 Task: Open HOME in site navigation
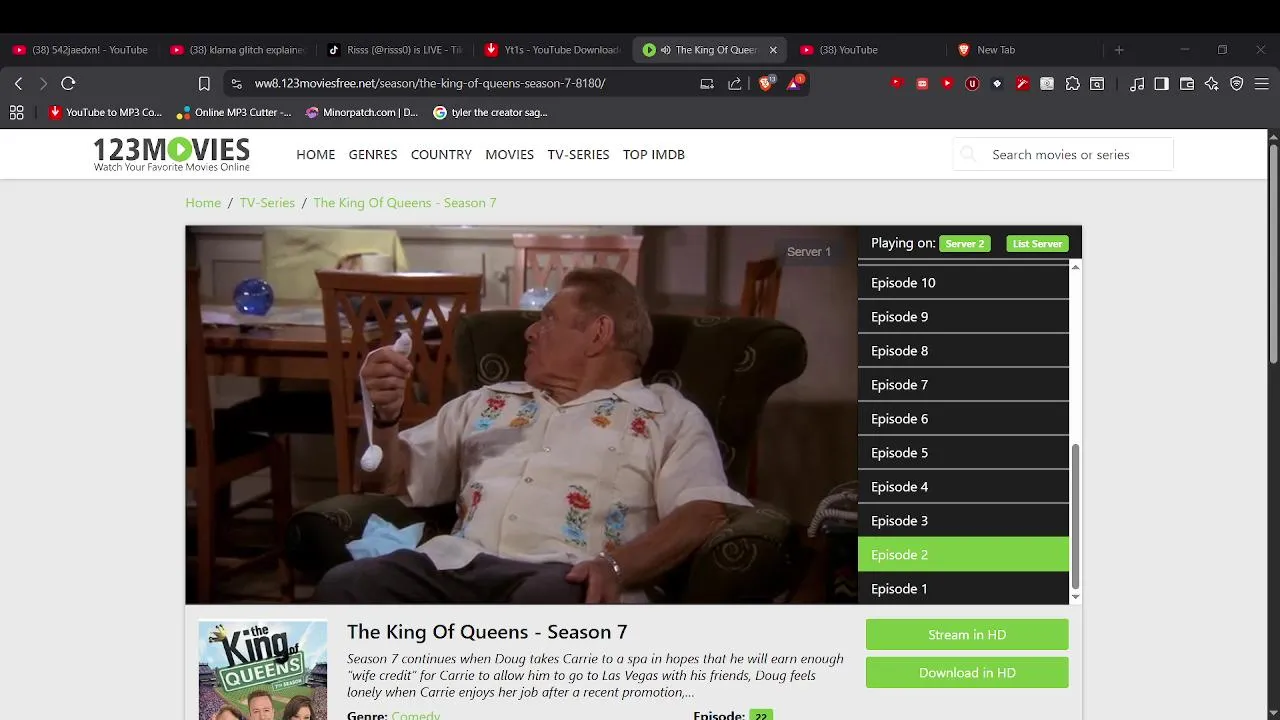tap(316, 155)
